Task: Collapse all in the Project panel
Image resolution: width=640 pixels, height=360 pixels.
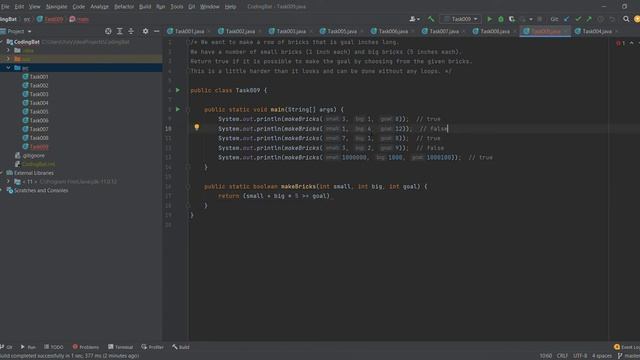Action: pyautogui.click(x=131, y=31)
